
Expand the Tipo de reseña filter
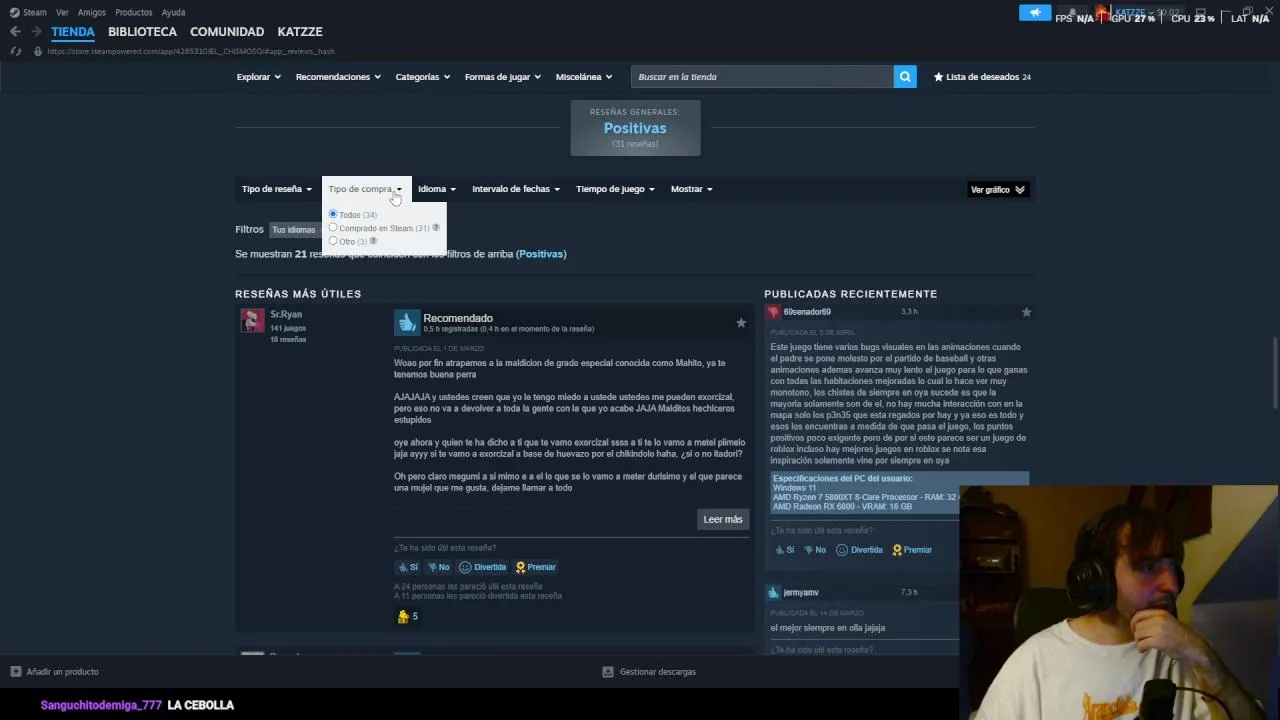[x=277, y=189]
